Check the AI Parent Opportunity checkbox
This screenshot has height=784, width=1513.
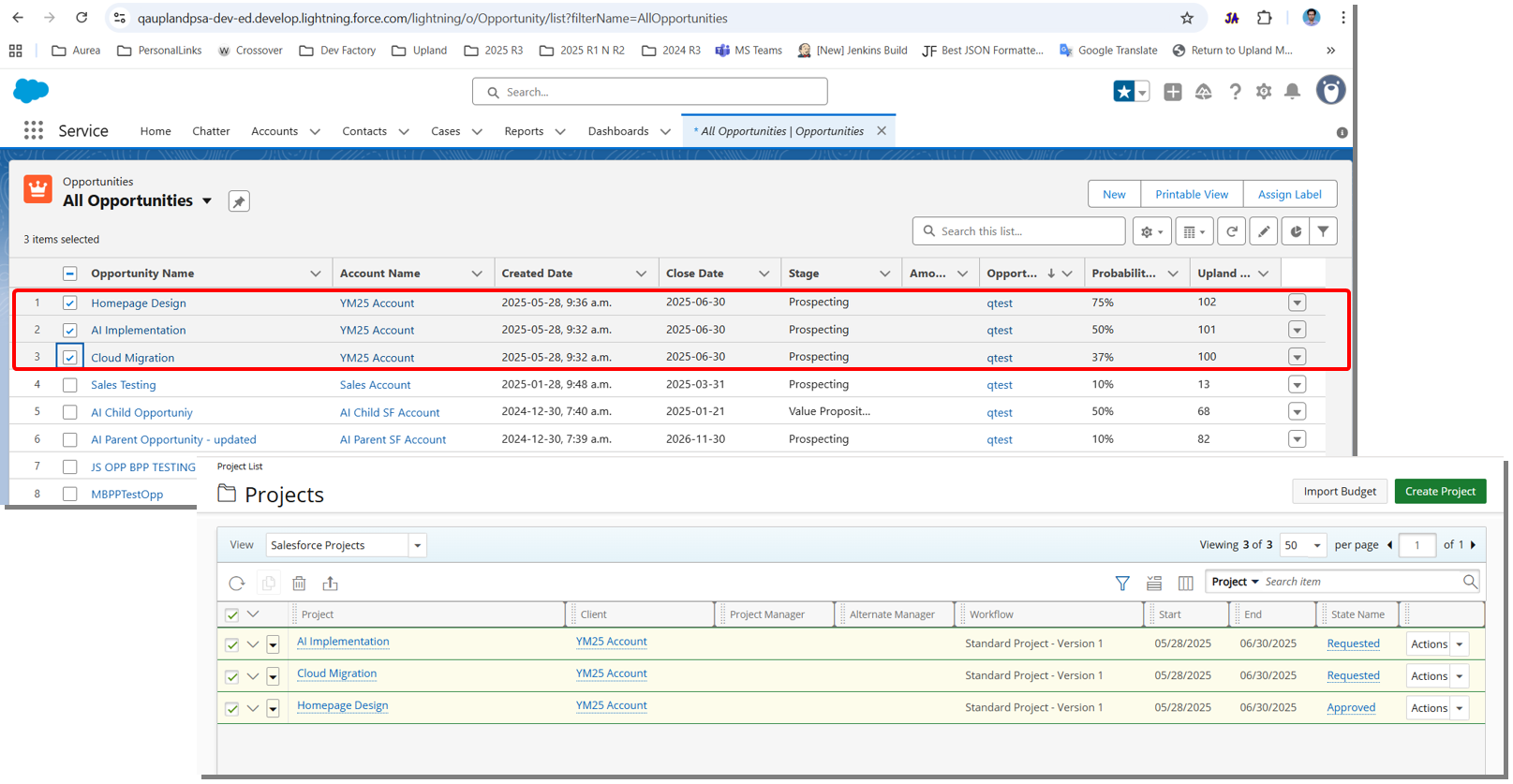(70, 439)
